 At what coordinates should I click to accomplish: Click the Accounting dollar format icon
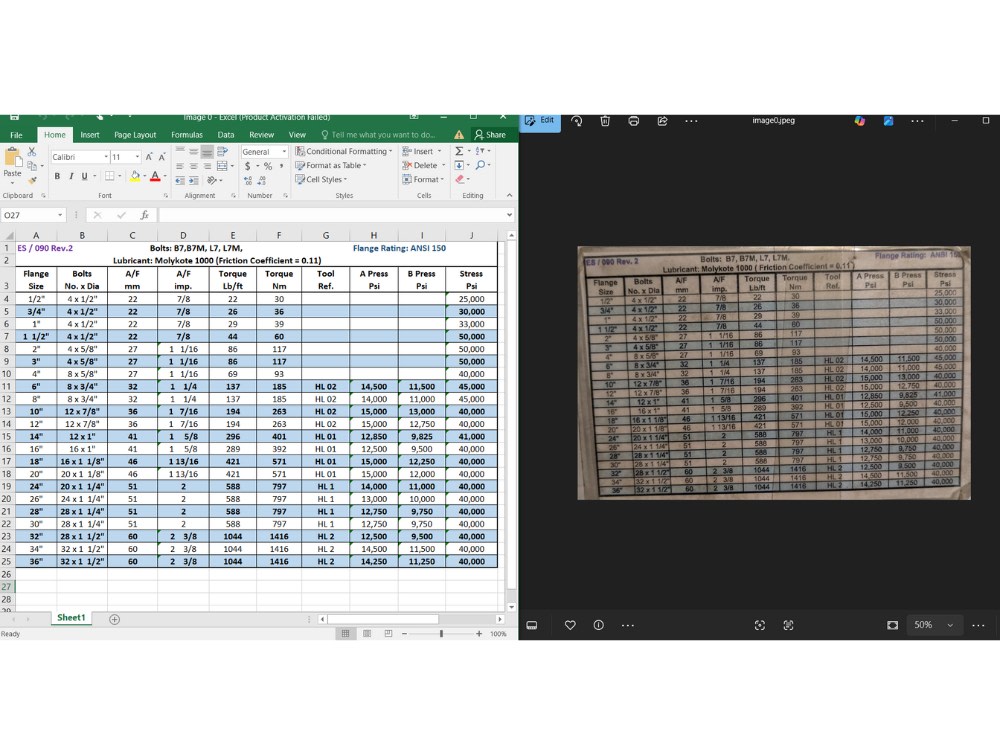coord(247,166)
